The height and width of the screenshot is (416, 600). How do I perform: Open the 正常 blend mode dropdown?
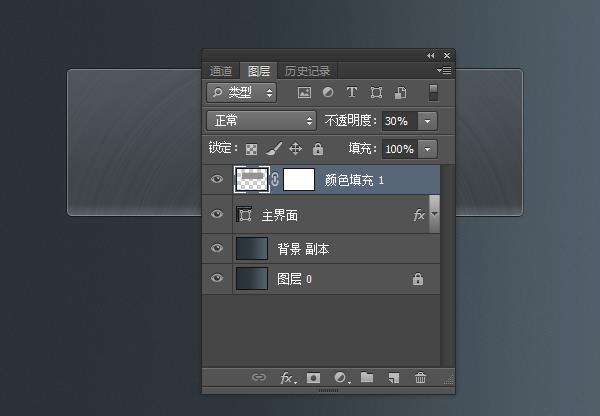pyautogui.click(x=262, y=121)
